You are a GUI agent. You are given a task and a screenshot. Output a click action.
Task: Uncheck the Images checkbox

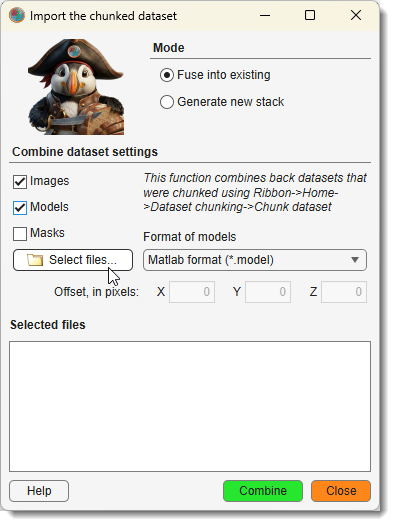(x=20, y=181)
